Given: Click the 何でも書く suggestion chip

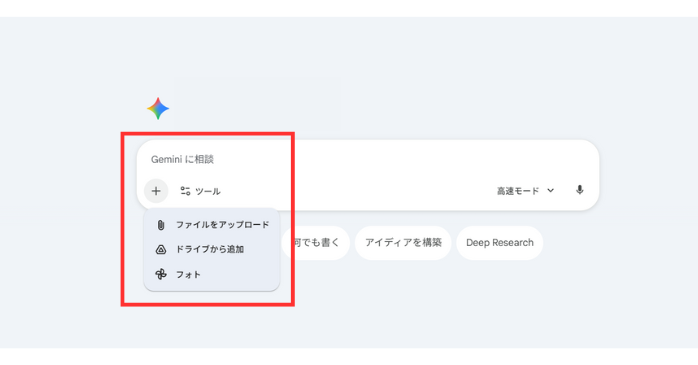Looking at the screenshot, I should click(316, 243).
